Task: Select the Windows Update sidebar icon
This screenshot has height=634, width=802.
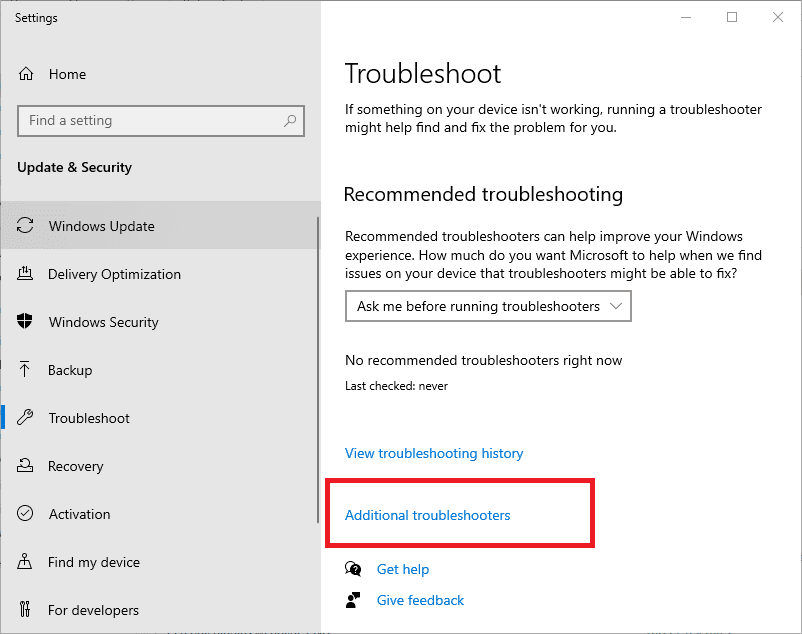Action: click(29, 226)
